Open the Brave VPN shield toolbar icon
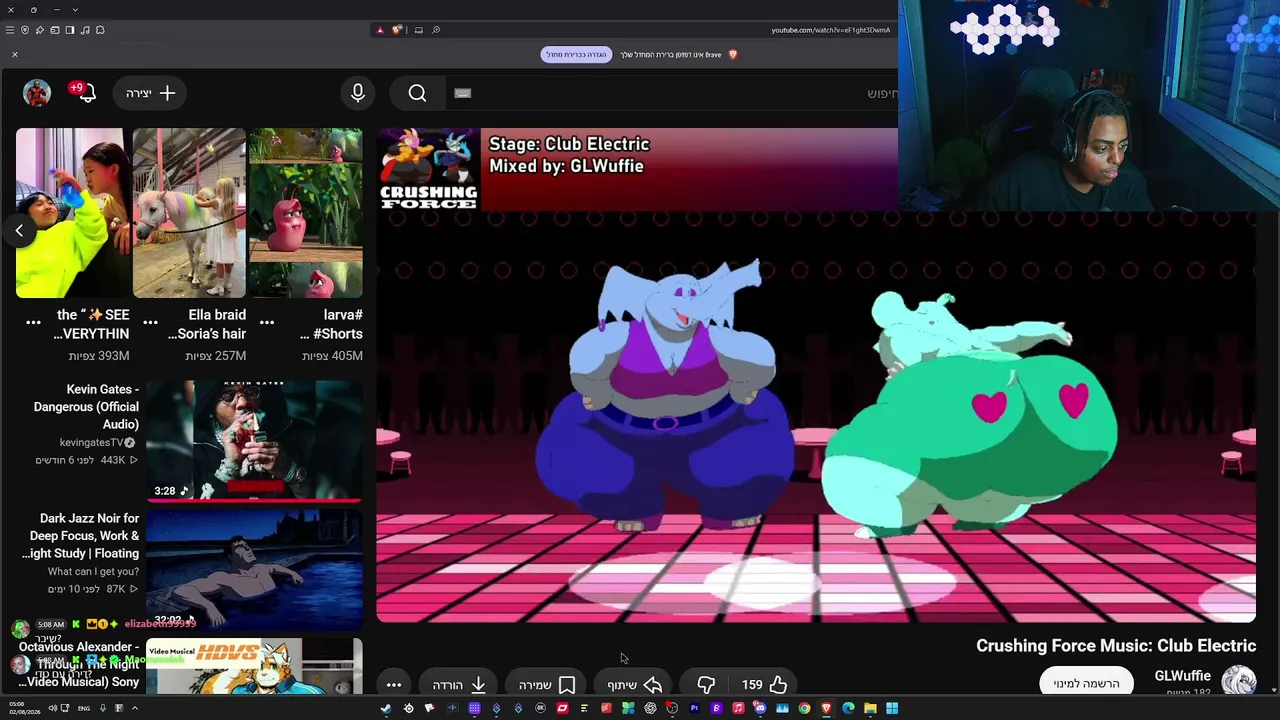Image resolution: width=1280 pixels, height=720 pixels. pos(25,30)
